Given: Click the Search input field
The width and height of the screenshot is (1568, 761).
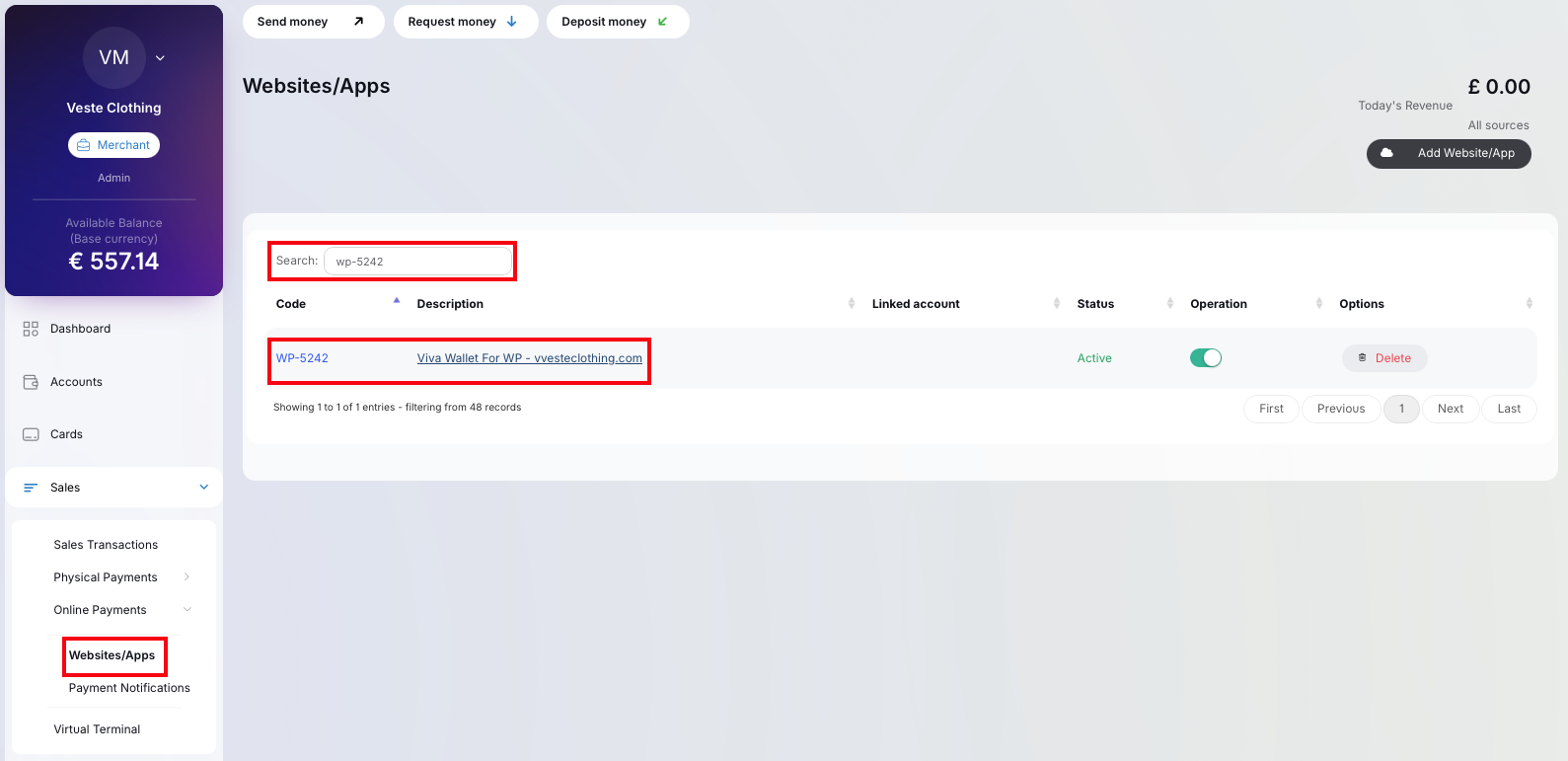Looking at the screenshot, I should tap(417, 262).
